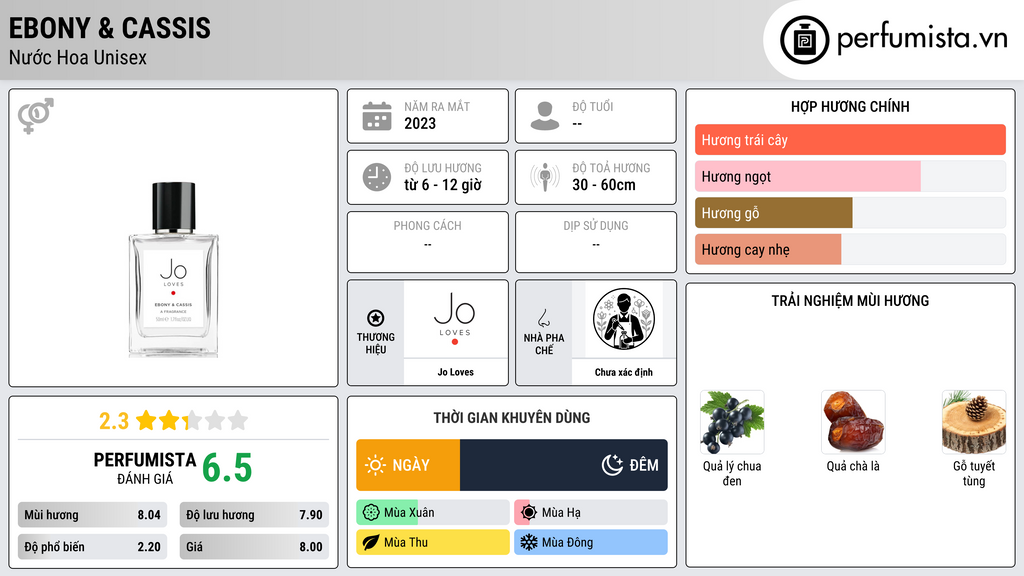Click the 30 - 60cm sillage value
The image size is (1024, 576).
coord(604,185)
